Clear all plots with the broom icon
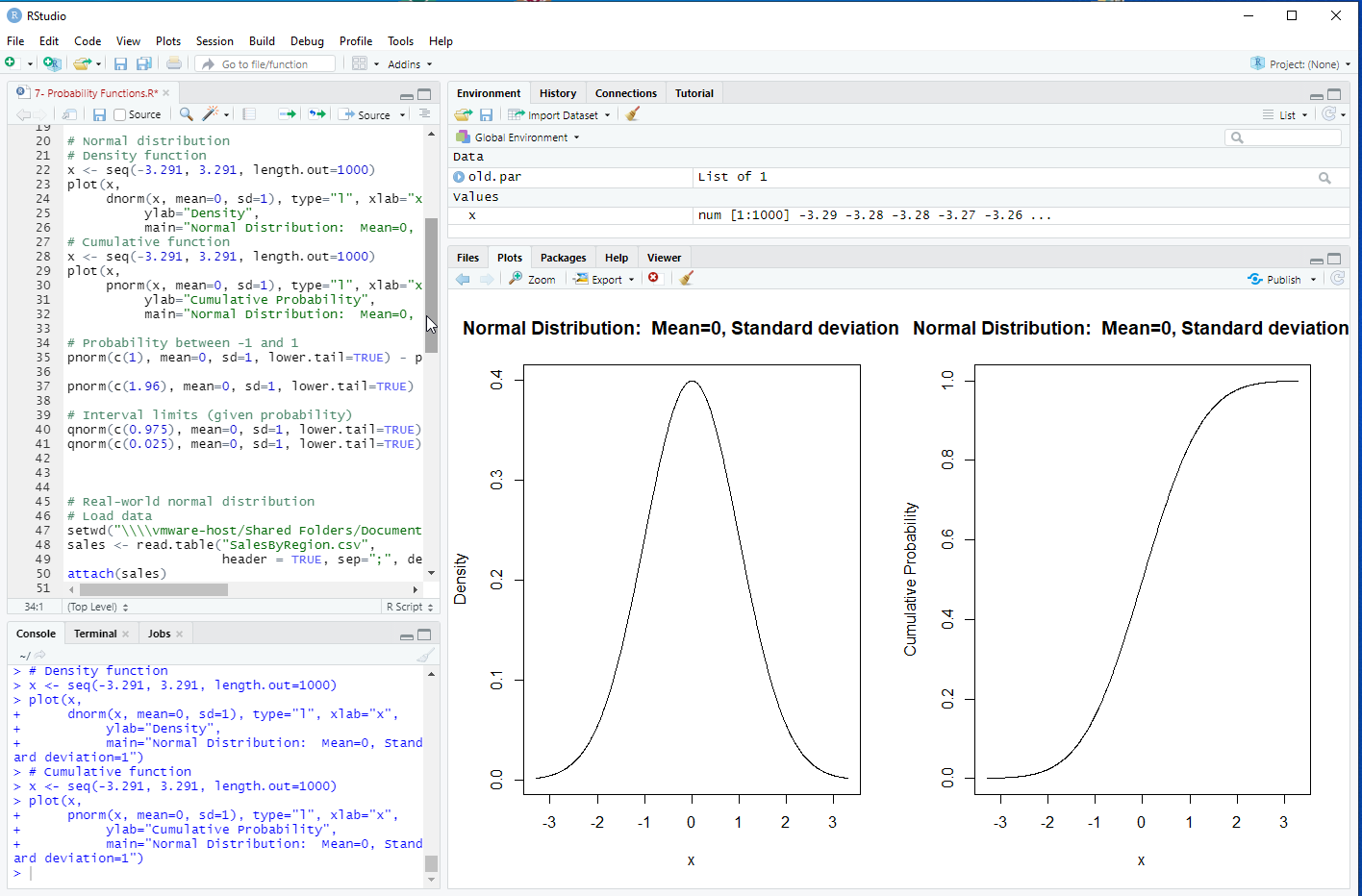 pos(686,279)
